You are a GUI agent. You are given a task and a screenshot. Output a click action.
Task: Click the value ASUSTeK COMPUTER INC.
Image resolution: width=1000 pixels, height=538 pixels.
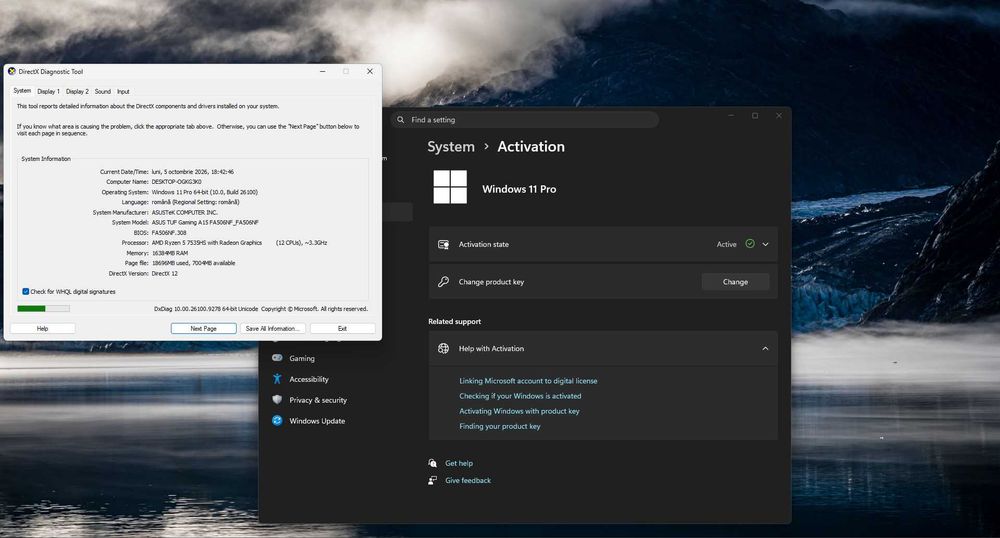click(184, 212)
